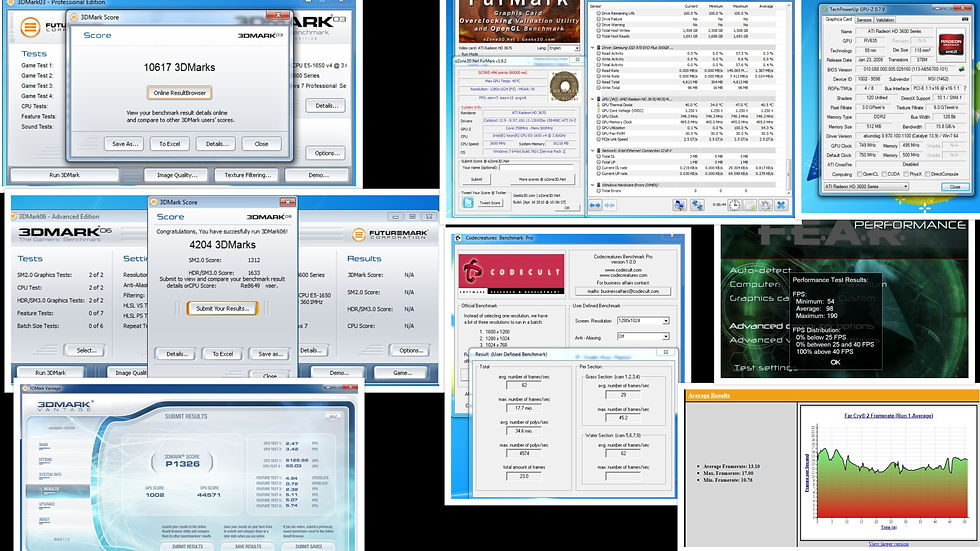This screenshot has width=980, height=551.
Task: Collapse Windows Hardware Errors group in HWiNFO
Action: [x=593, y=185]
